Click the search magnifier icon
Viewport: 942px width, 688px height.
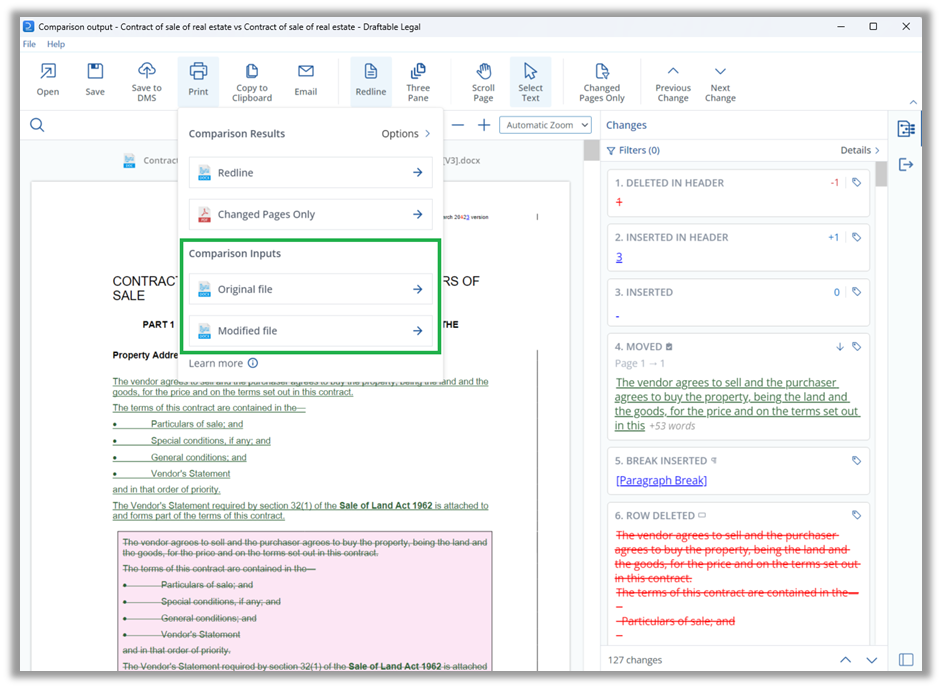[37, 125]
